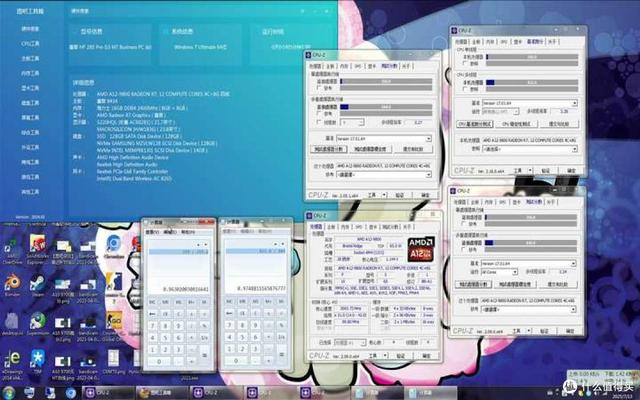This screenshot has height=400, width=640.
Task: Open the All Cores dropdown in bottom-right CPU-Z
Action: coord(499,272)
